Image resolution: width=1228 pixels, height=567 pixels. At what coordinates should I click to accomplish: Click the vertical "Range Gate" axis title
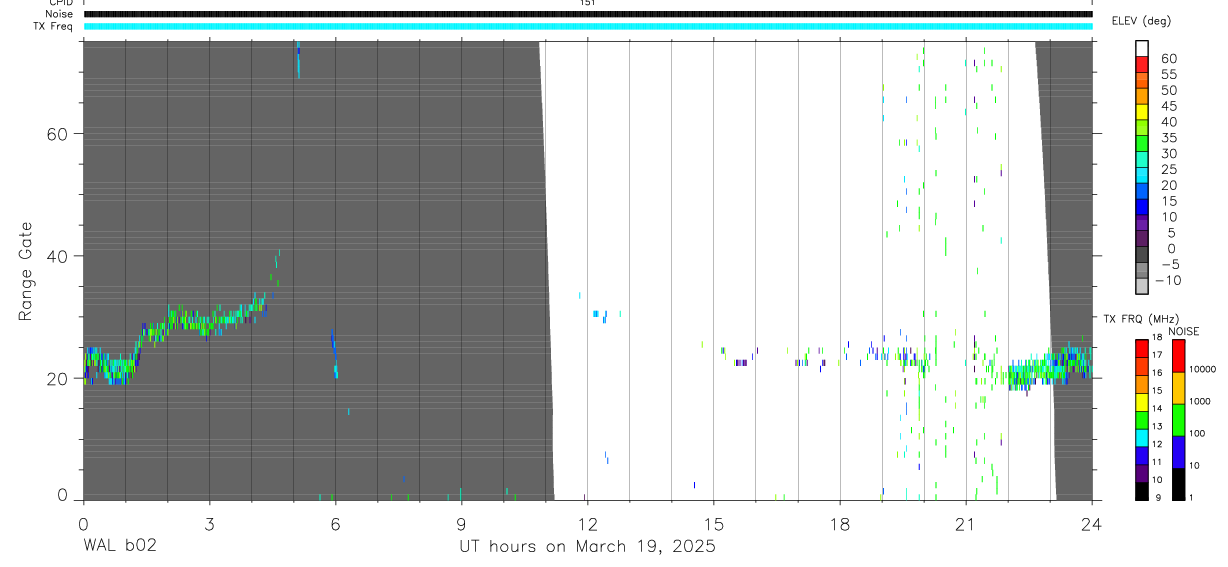26,271
